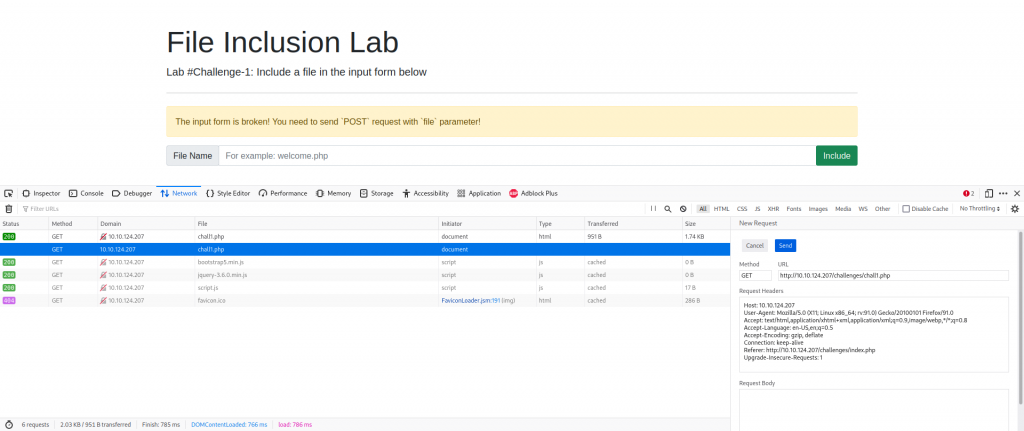1024x431 pixels.
Task: Open network search magnifier
Action: pos(668,209)
